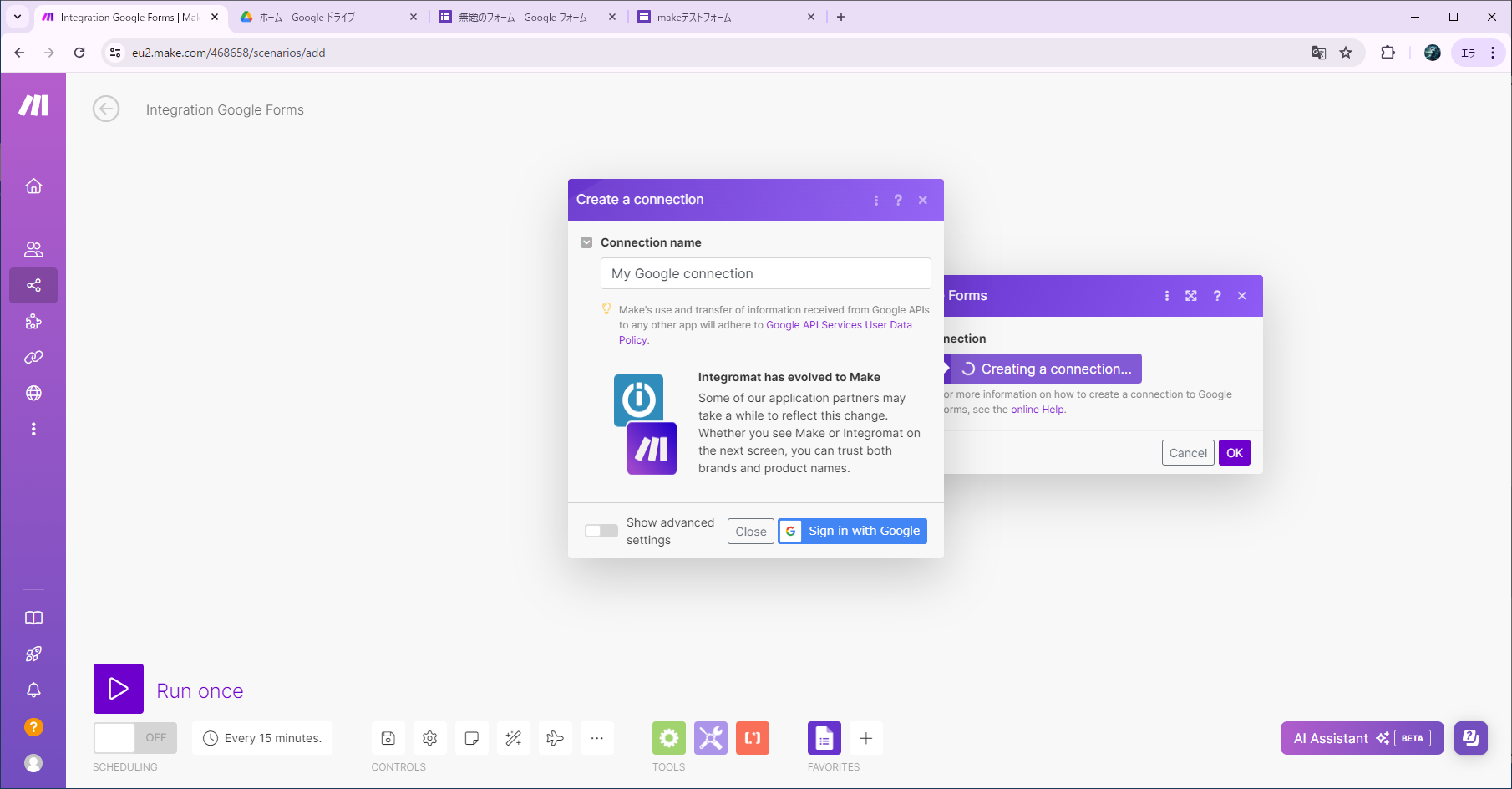Click the Run once play button

tap(119, 689)
